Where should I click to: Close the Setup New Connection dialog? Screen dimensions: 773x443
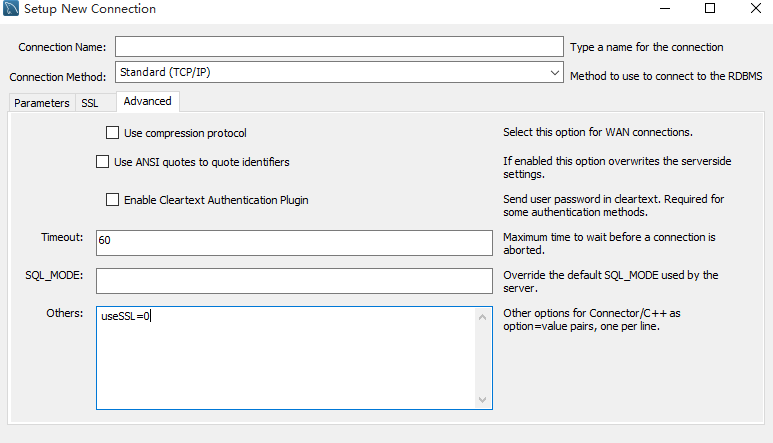(x=756, y=9)
